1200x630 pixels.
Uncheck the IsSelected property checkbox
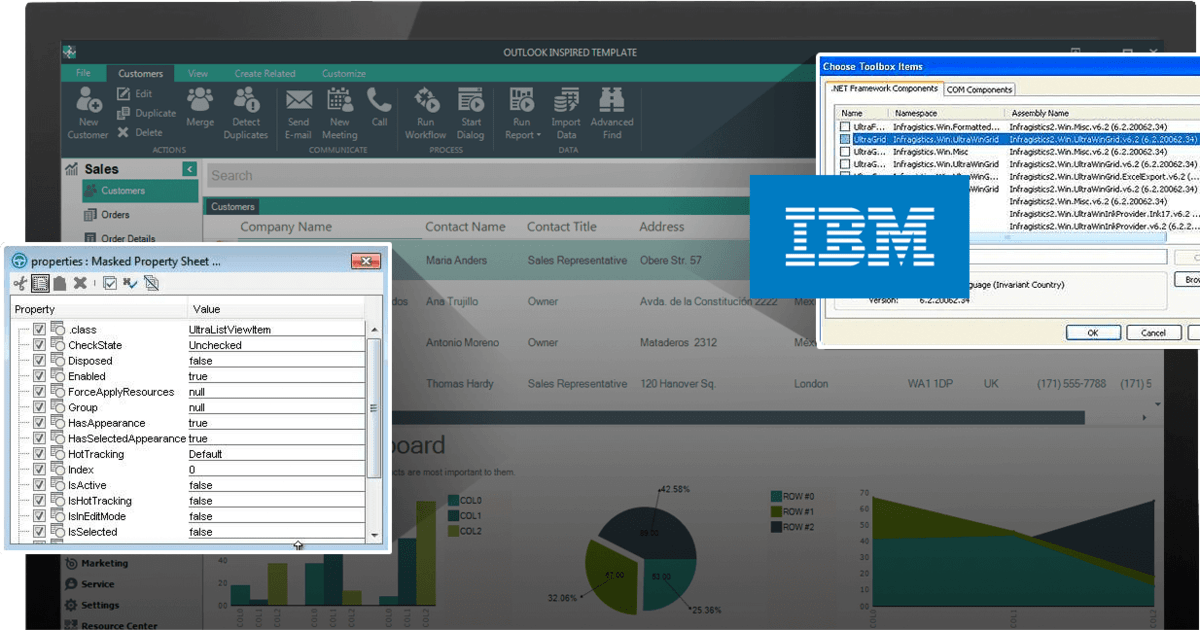39,532
